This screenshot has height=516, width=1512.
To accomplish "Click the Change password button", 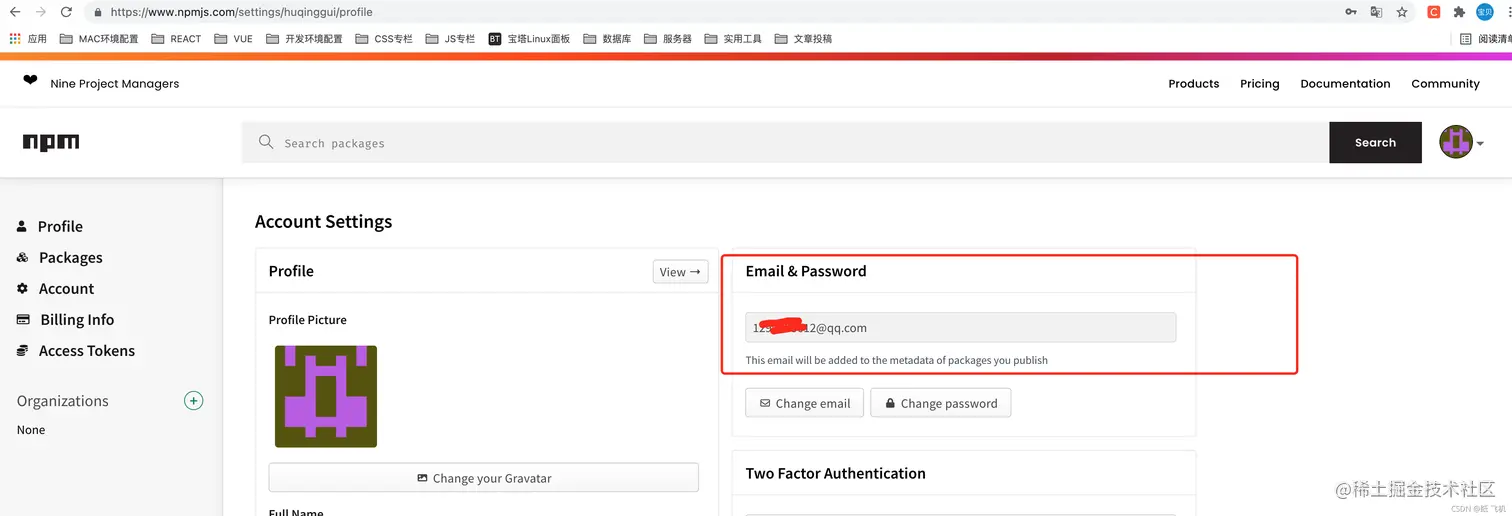I will 941,403.
